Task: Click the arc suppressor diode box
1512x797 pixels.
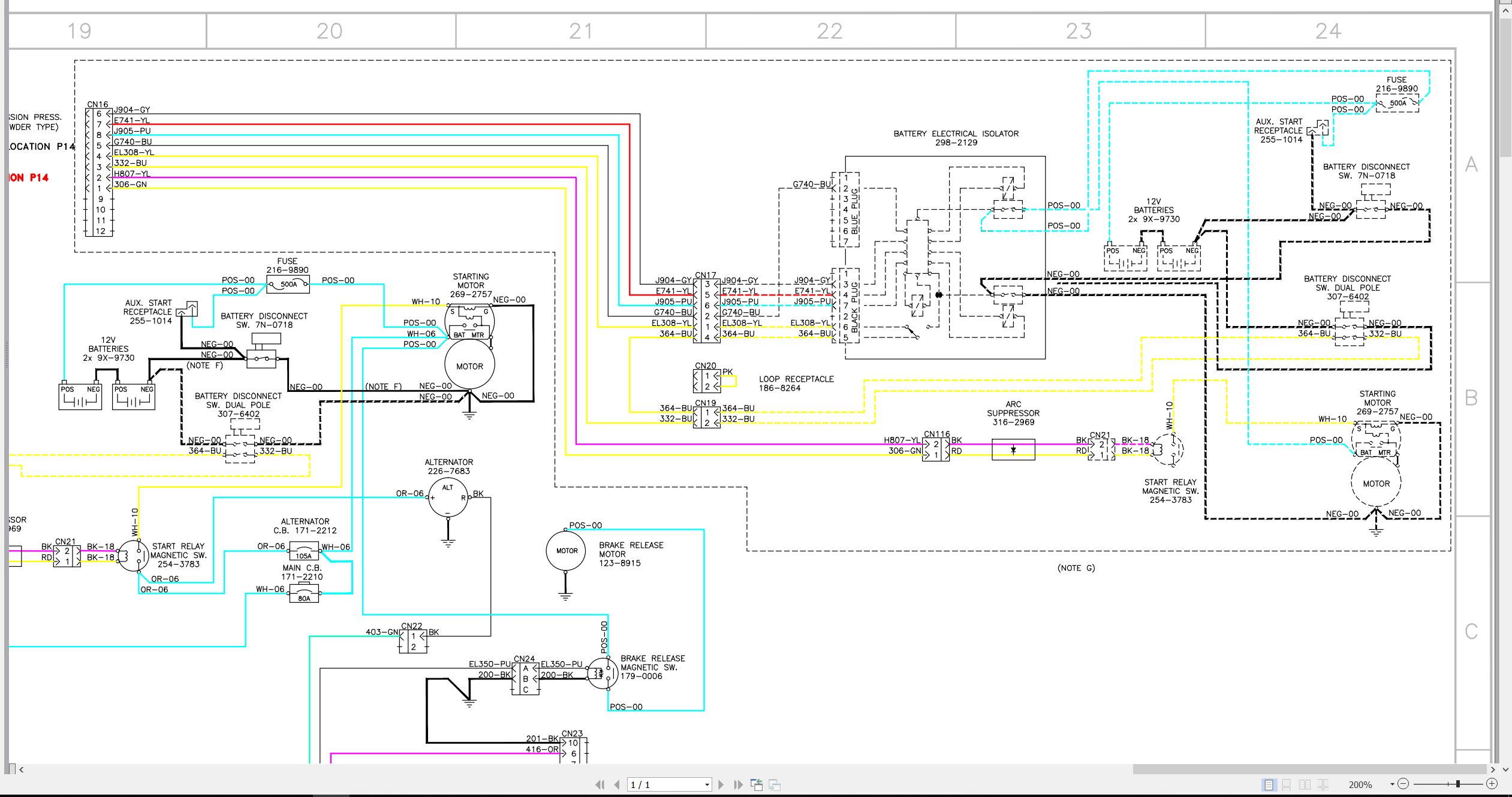Action: tap(1013, 449)
